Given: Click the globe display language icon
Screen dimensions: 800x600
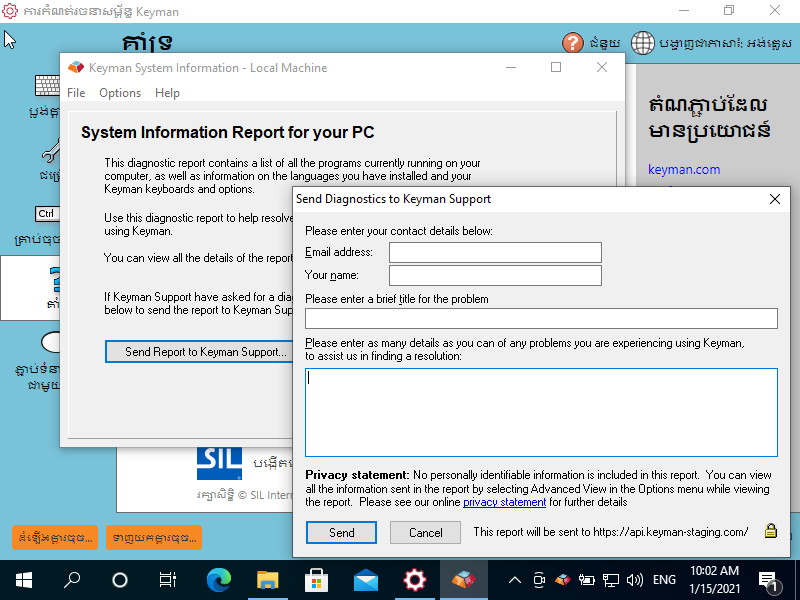Looking at the screenshot, I should 642,42.
